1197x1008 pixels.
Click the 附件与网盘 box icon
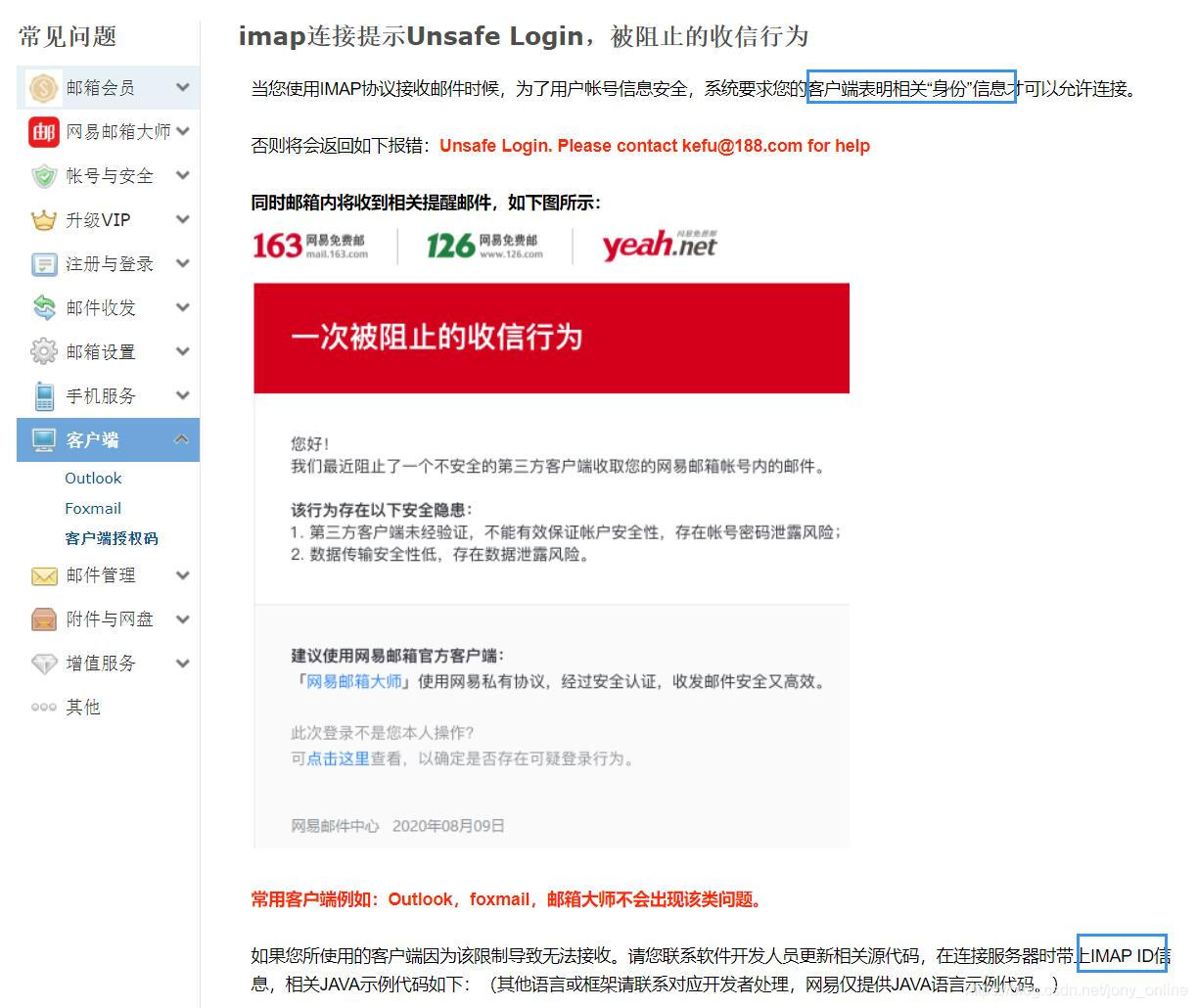pyautogui.click(x=44, y=619)
